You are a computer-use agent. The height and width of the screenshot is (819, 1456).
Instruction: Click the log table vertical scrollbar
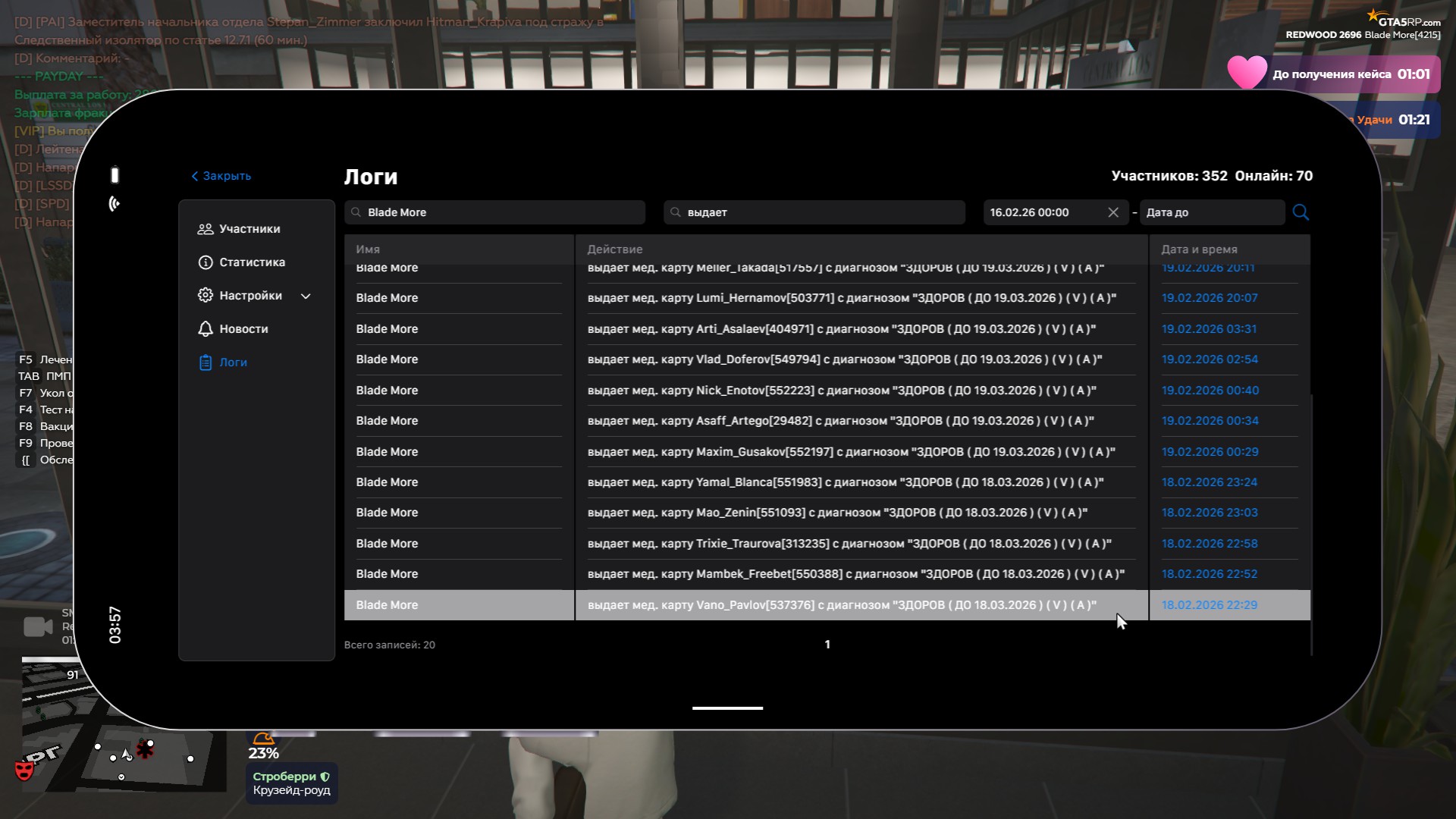click(x=1311, y=523)
